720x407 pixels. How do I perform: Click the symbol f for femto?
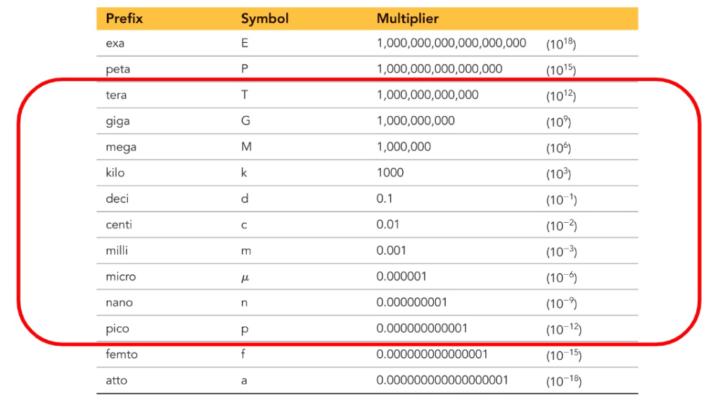(x=243, y=353)
